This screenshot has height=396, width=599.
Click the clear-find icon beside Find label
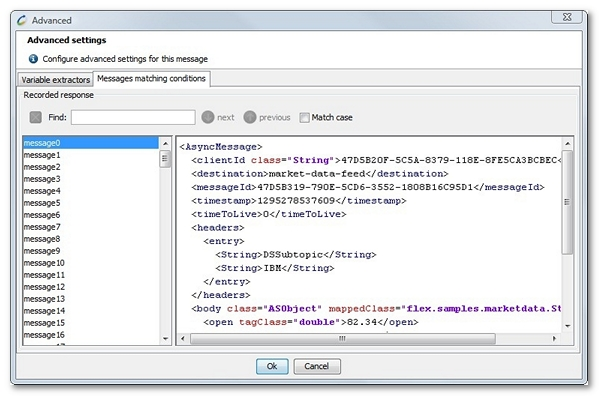click(x=36, y=117)
